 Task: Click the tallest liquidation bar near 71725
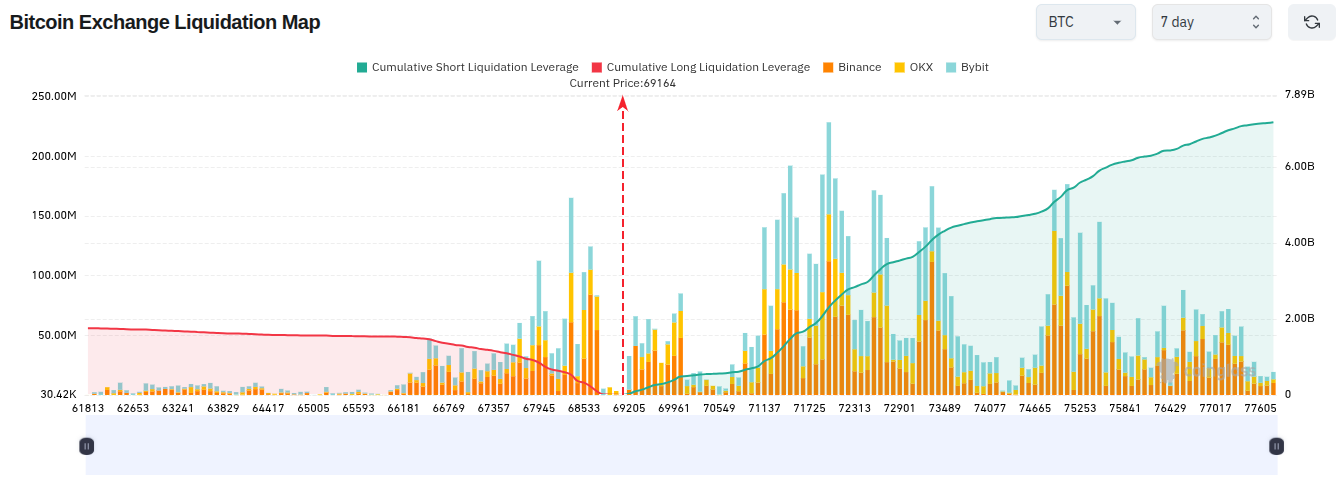click(x=828, y=259)
